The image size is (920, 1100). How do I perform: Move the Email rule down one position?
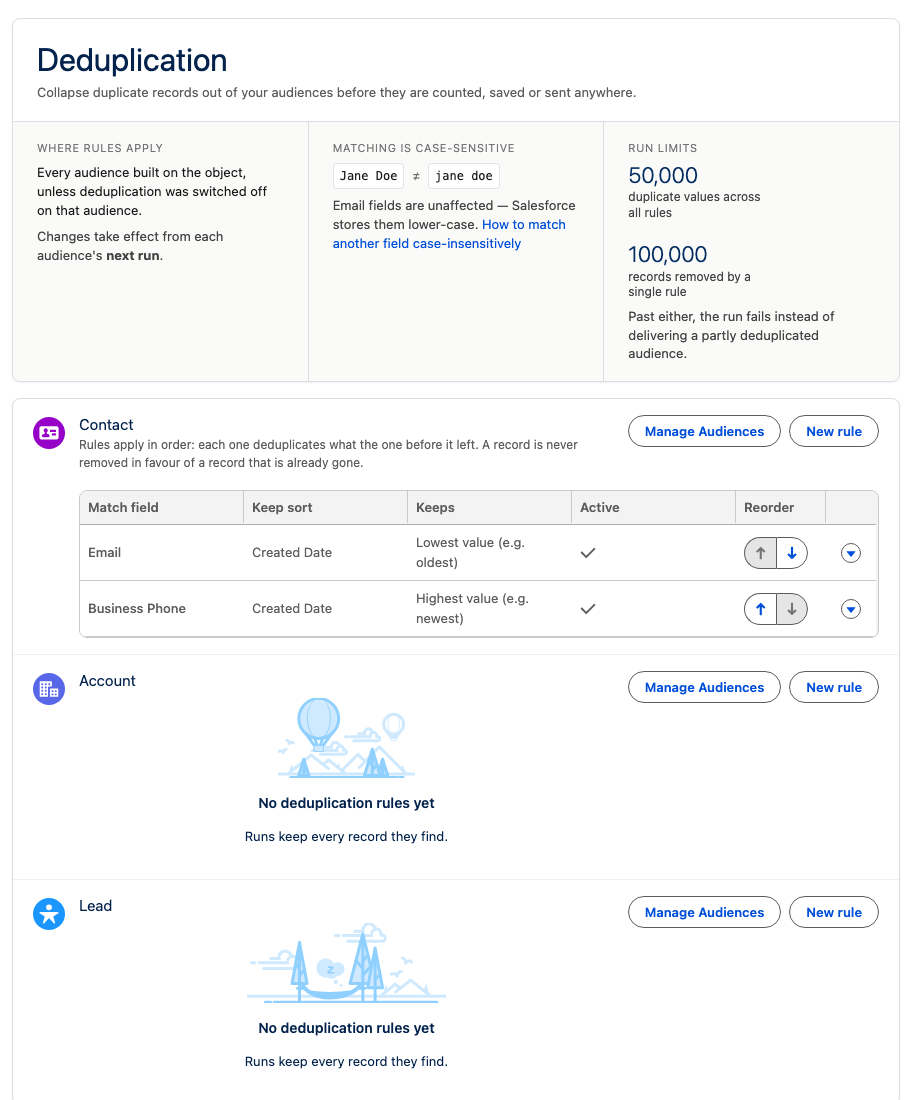pos(792,554)
